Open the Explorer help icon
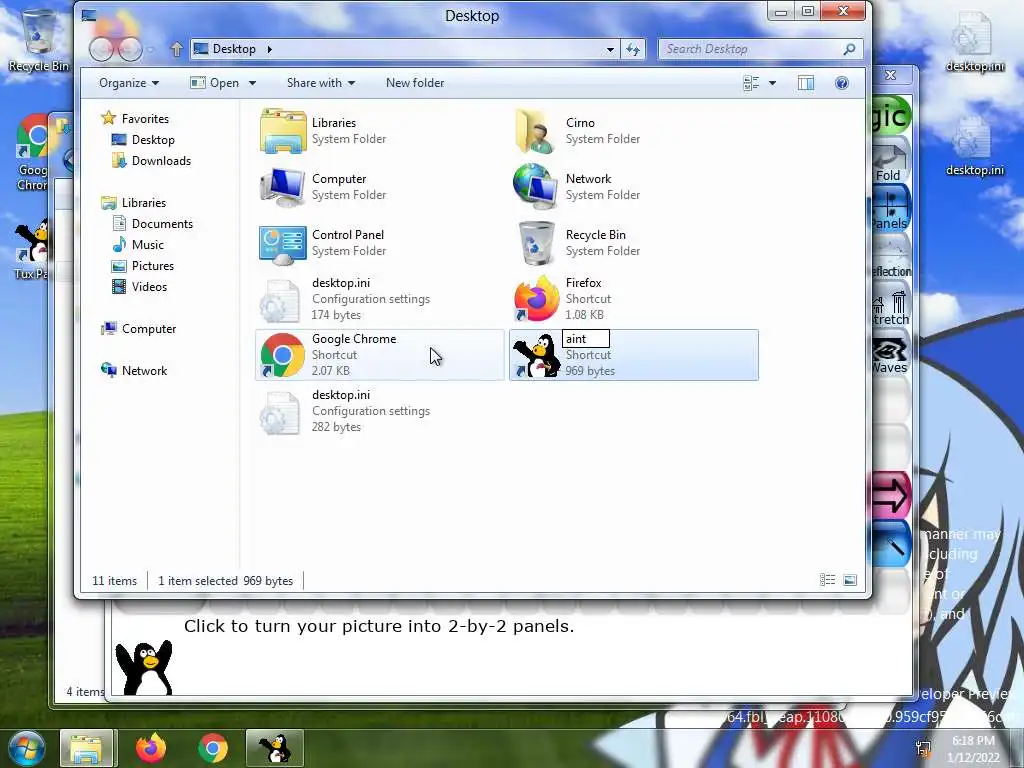 [842, 83]
